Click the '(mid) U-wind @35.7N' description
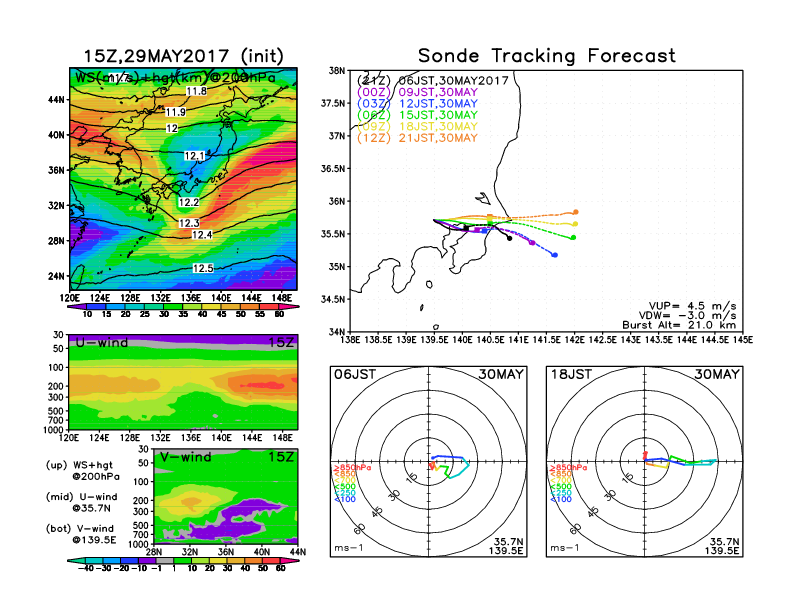Viewport: 792px width, 612px height. [x=82, y=502]
